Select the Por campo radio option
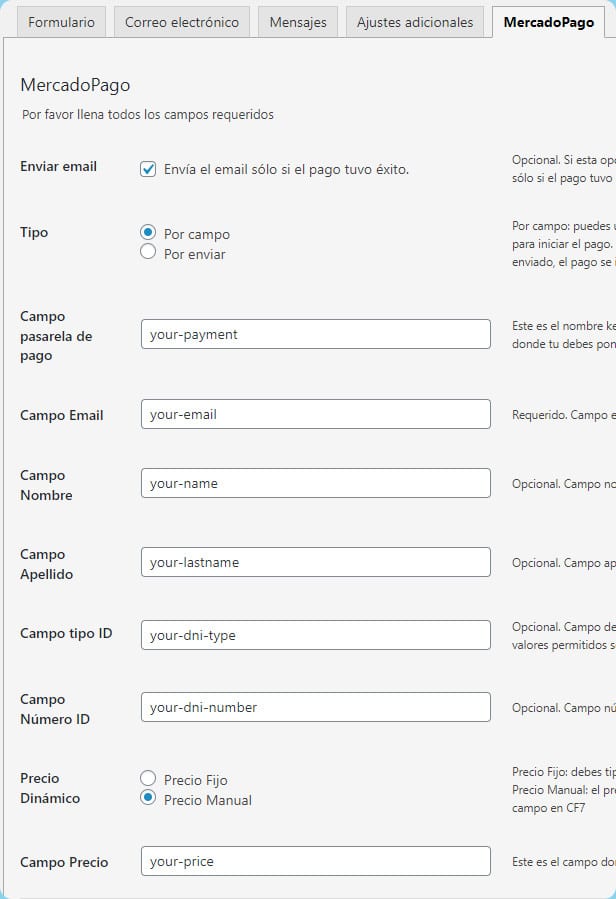 click(148, 232)
